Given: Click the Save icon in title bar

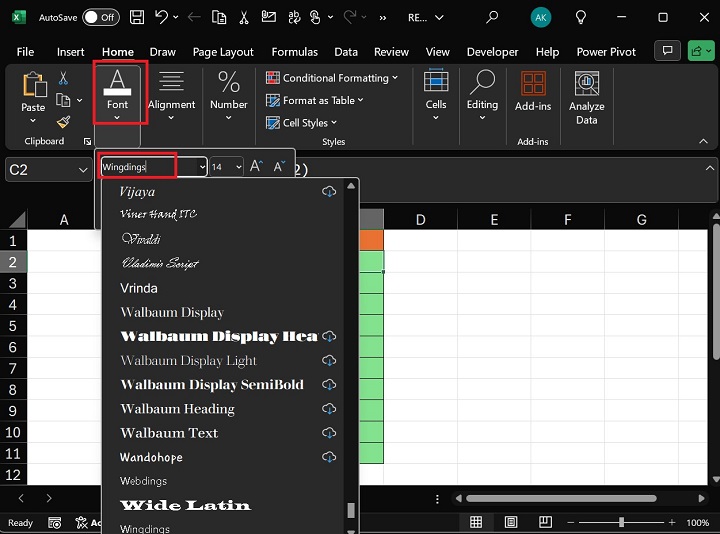Looking at the screenshot, I should 136,17.
